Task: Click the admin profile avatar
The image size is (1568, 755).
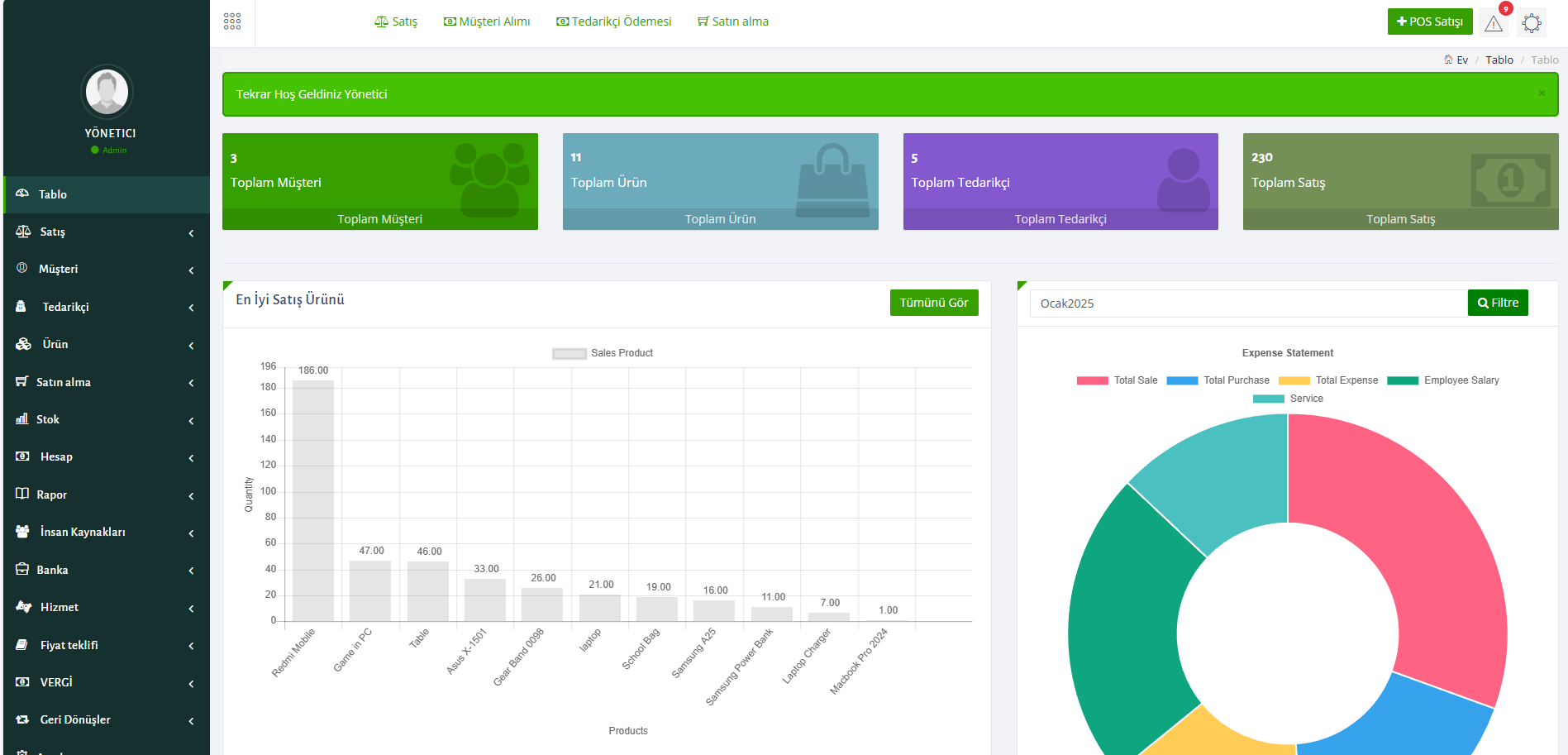Action: pos(107,92)
